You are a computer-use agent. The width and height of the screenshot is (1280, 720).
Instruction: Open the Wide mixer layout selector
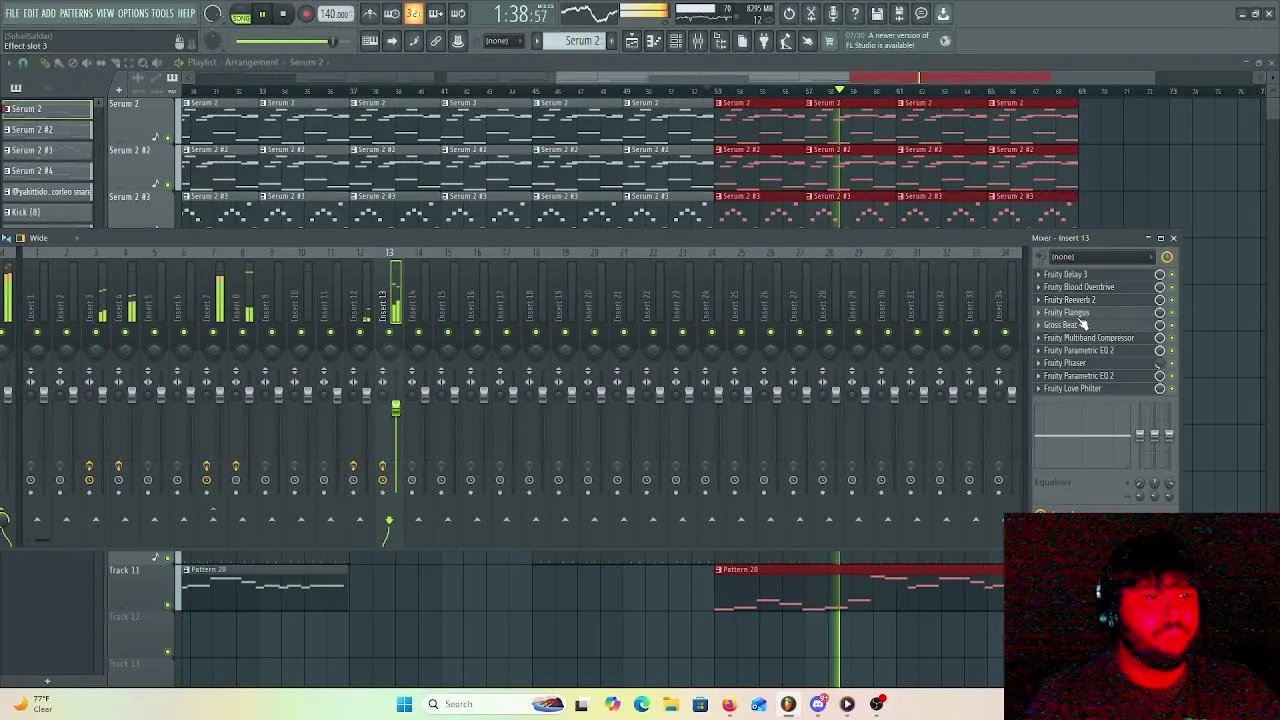38,238
